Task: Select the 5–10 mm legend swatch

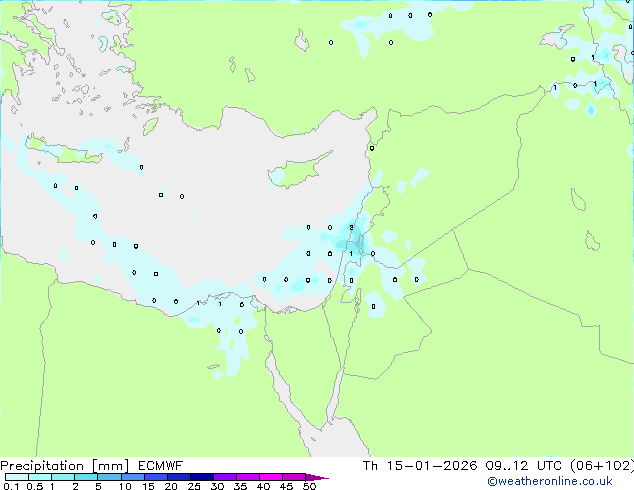Action: 109,477
